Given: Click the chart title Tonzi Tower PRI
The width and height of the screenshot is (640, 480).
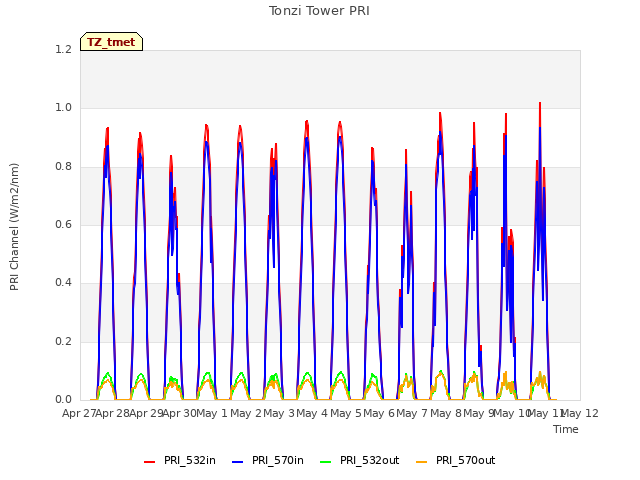Looking at the screenshot, I should click(319, 11).
